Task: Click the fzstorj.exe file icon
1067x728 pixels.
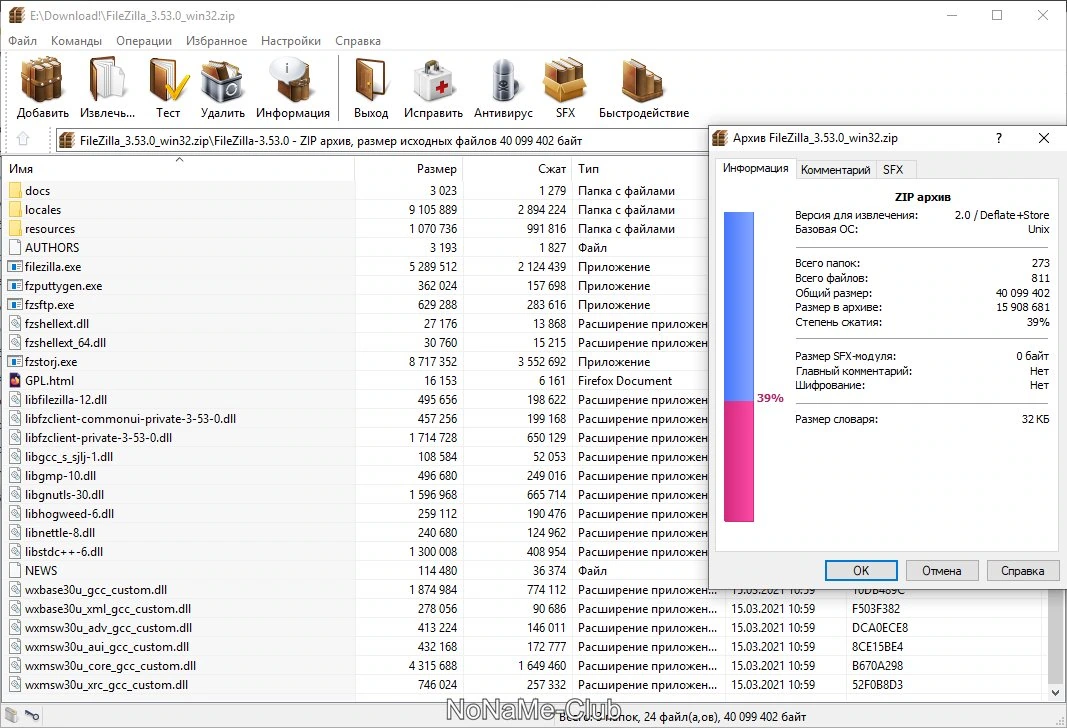Action: pos(16,361)
